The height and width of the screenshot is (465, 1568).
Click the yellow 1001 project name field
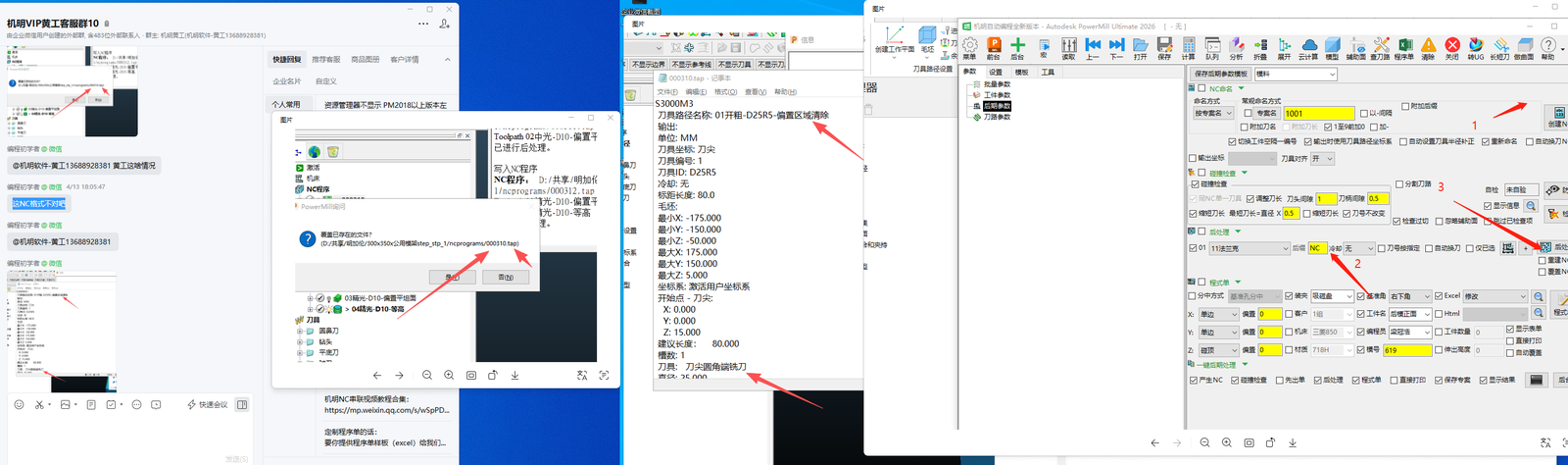click(1319, 113)
